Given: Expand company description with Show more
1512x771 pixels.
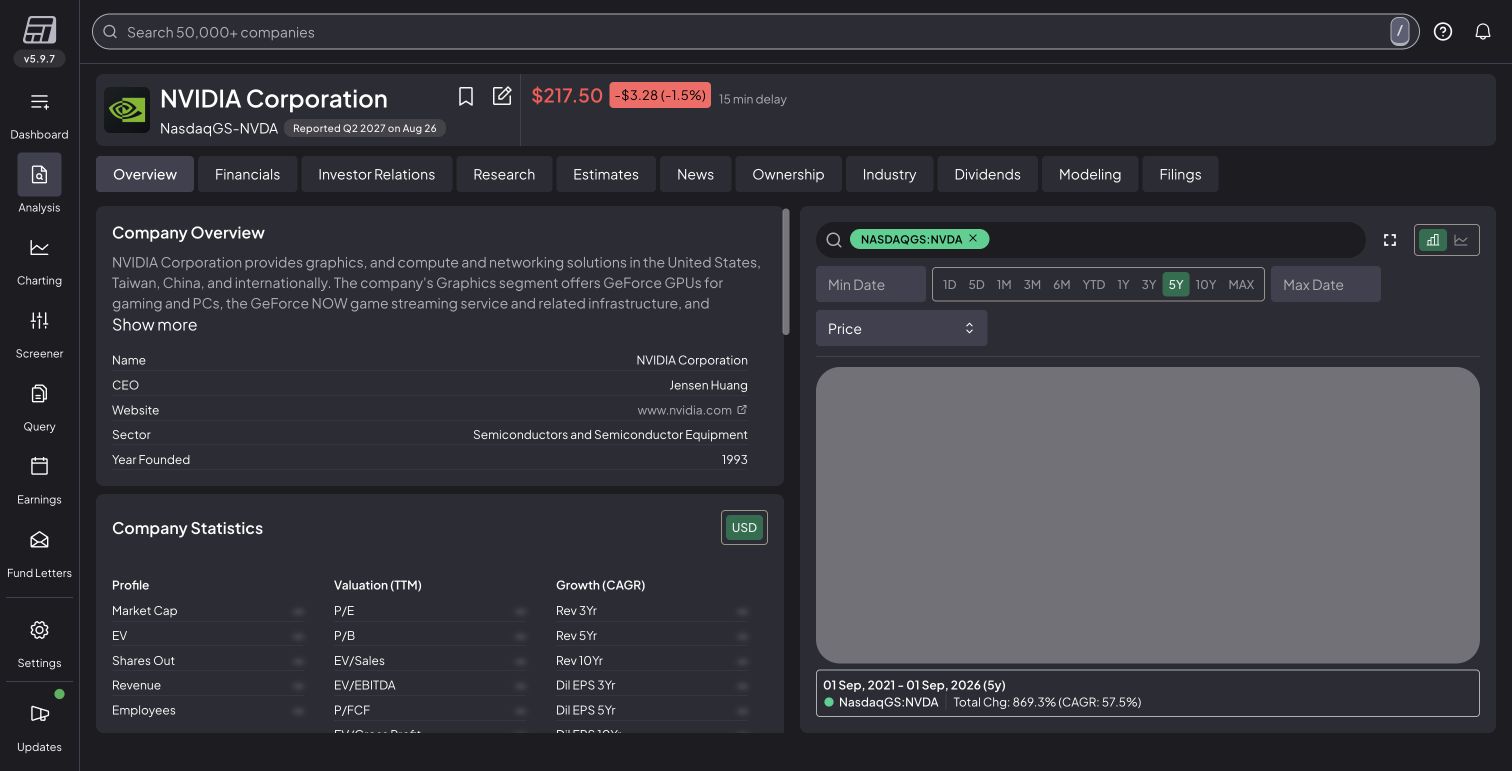Looking at the screenshot, I should click(155, 325).
